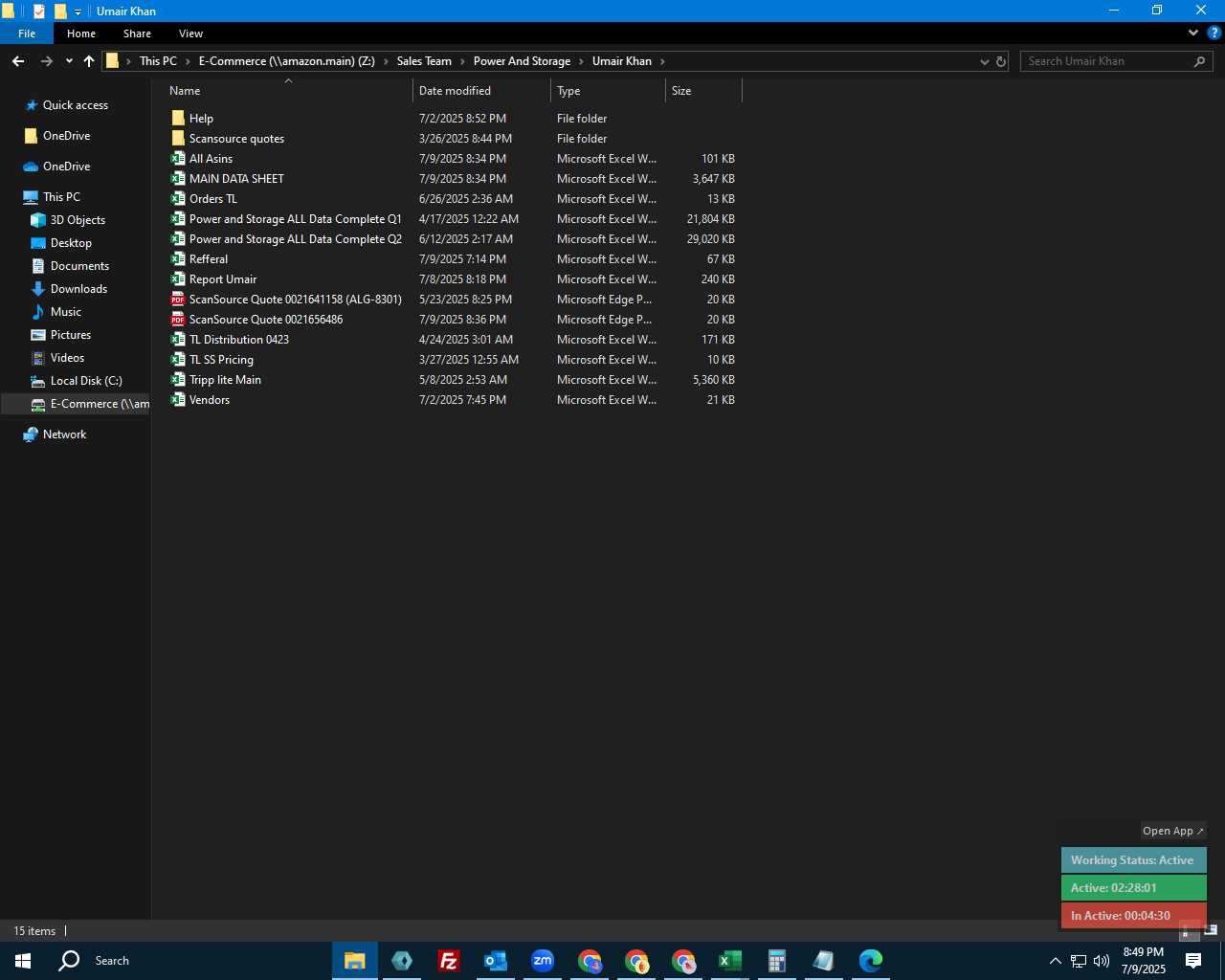Click the Excel icon beside All Asins

pyautogui.click(x=178, y=159)
